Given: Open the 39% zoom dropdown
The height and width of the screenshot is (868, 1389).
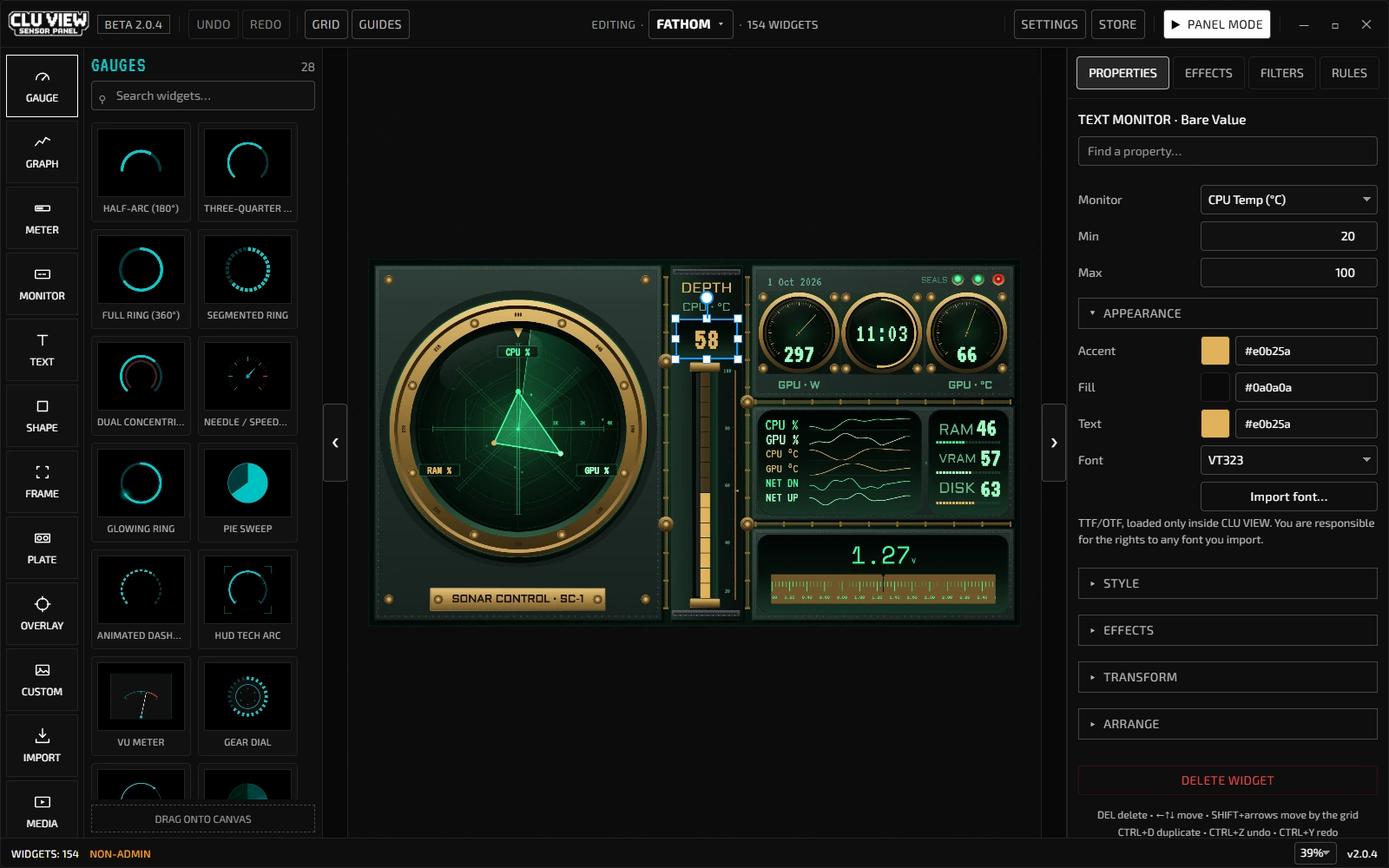Looking at the screenshot, I should point(1315,853).
